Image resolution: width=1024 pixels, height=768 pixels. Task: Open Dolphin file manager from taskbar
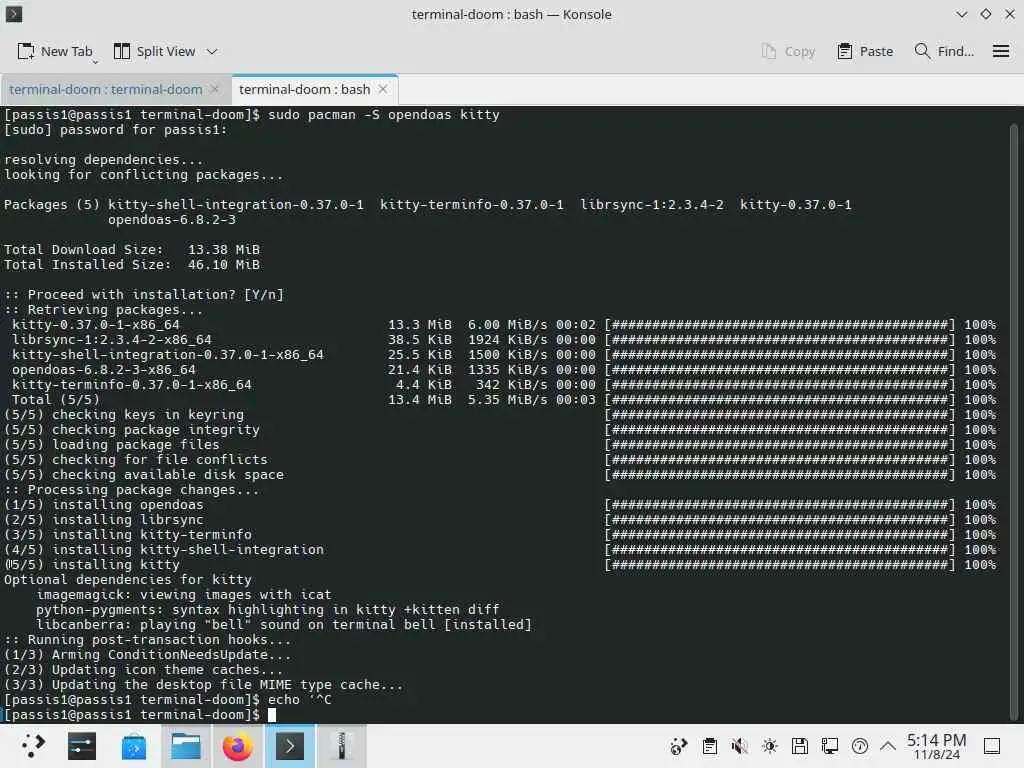pyautogui.click(x=185, y=746)
